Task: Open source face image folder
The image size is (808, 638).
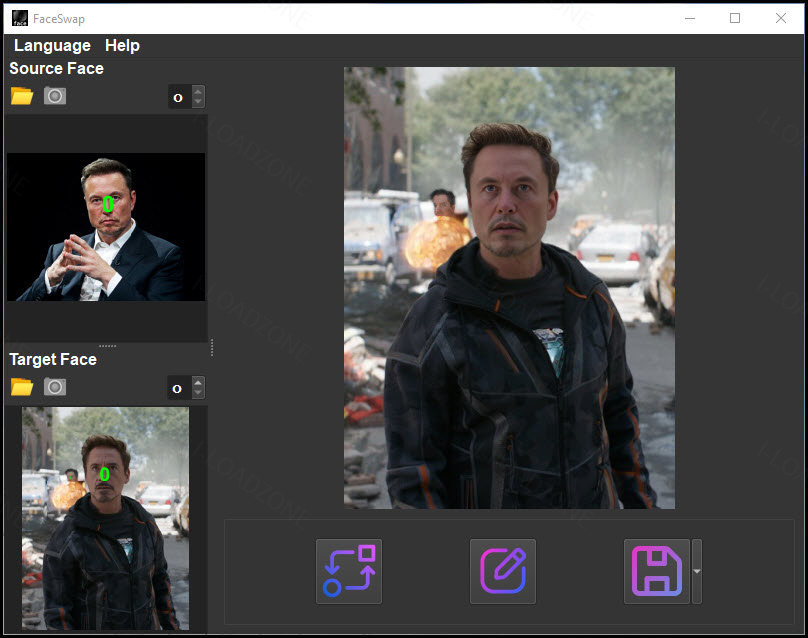Action: tap(22, 96)
